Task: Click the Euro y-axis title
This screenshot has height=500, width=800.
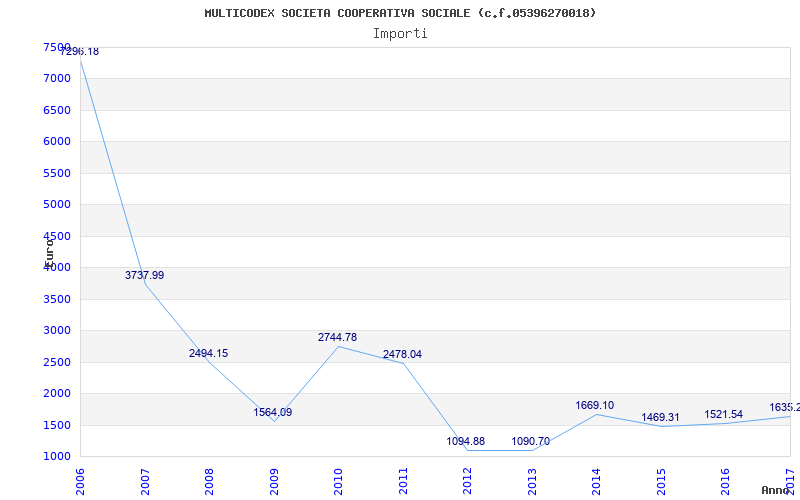Action: tap(49, 252)
